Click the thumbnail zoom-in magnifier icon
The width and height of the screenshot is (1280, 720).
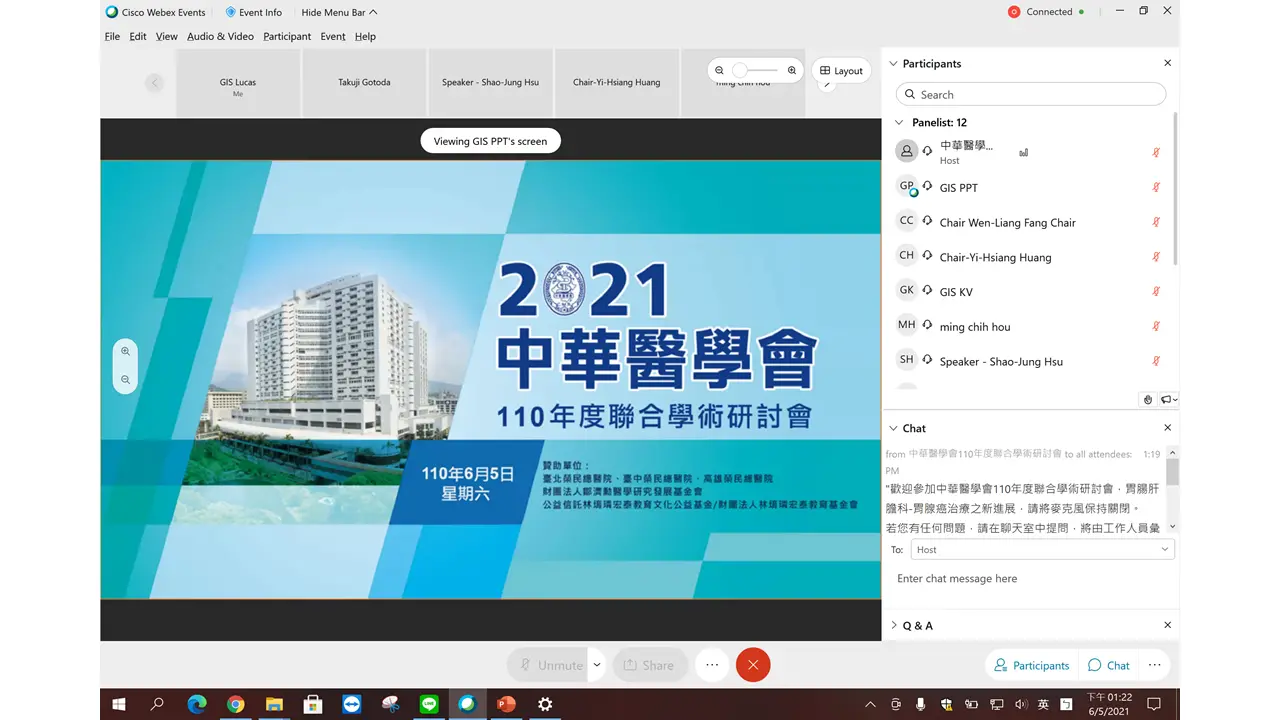click(x=792, y=70)
